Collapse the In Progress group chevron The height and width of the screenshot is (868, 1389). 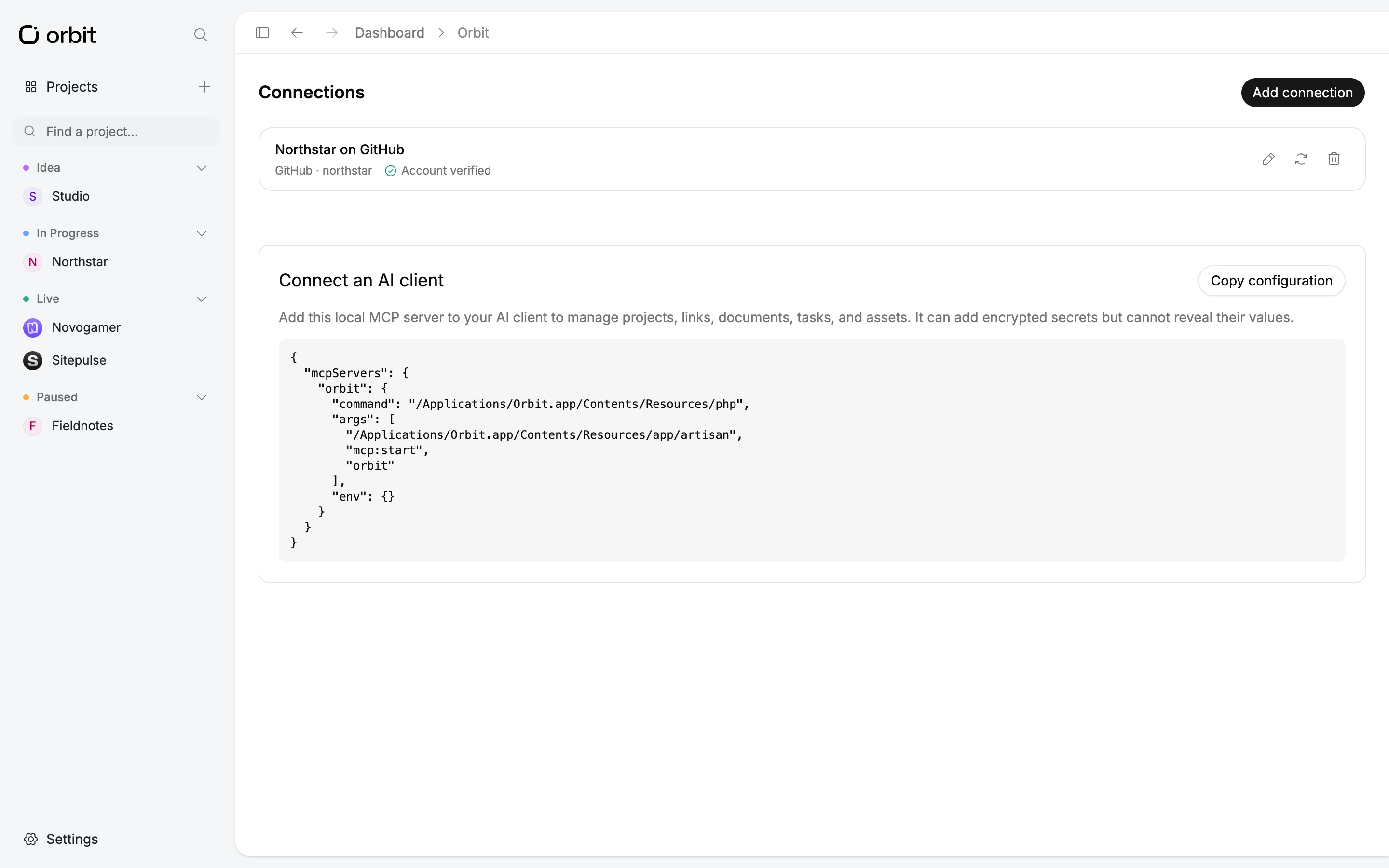click(x=202, y=234)
